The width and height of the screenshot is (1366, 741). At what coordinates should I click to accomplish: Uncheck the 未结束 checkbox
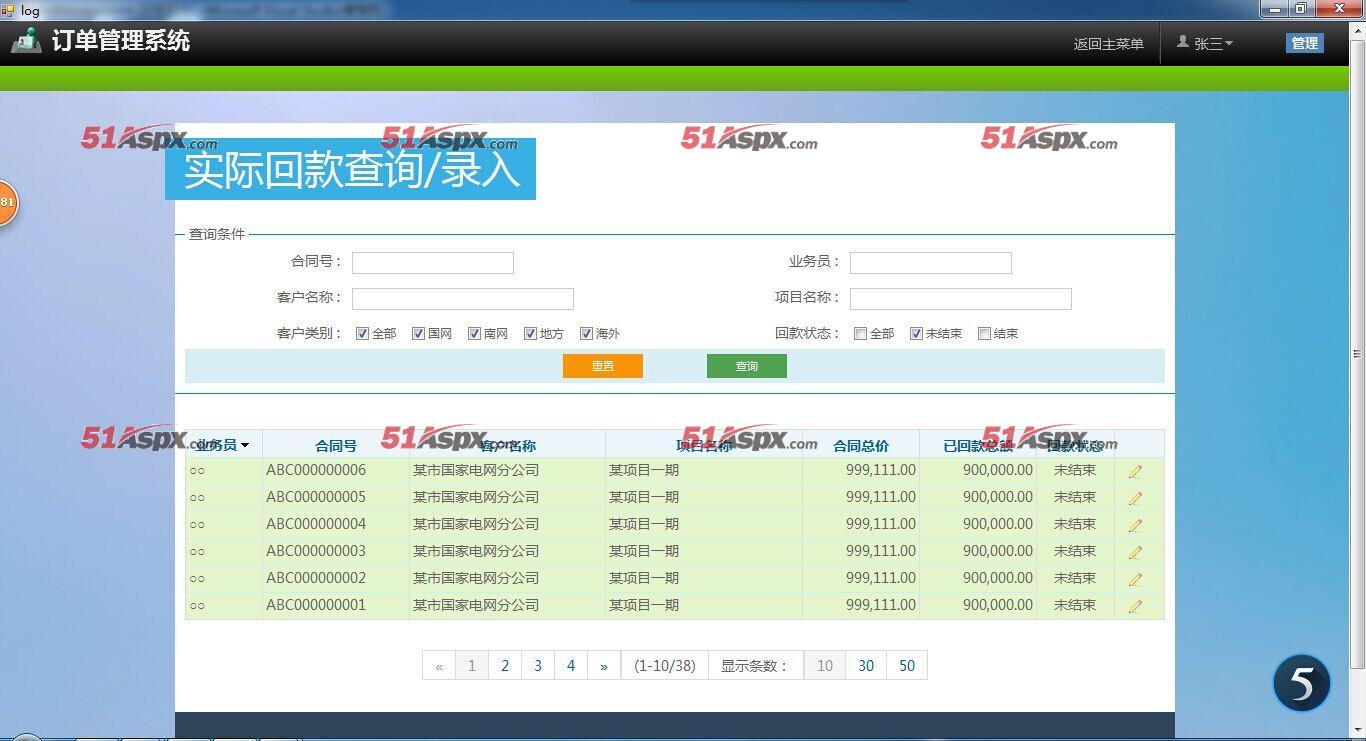pos(917,334)
